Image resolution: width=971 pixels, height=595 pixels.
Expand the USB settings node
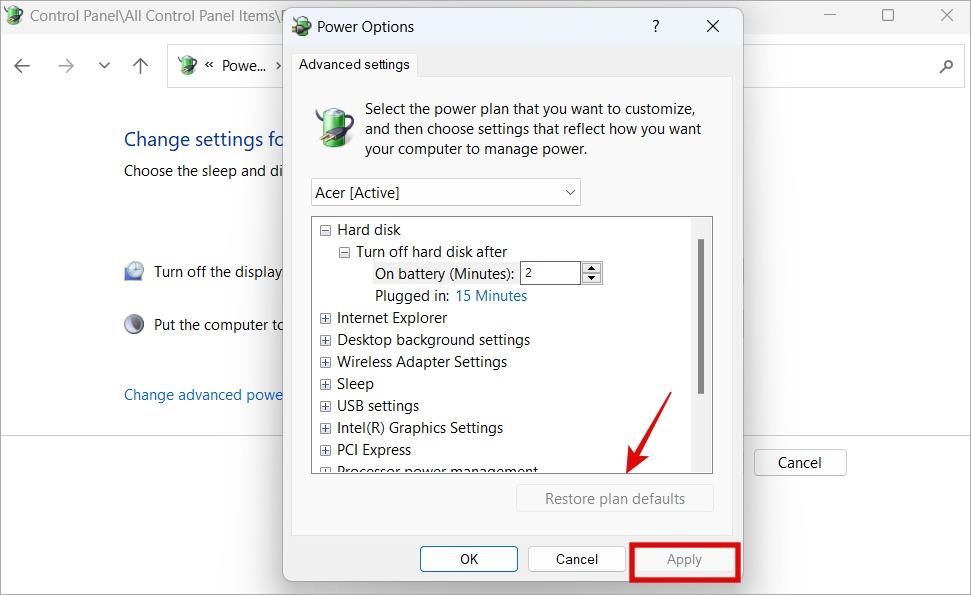click(x=325, y=407)
